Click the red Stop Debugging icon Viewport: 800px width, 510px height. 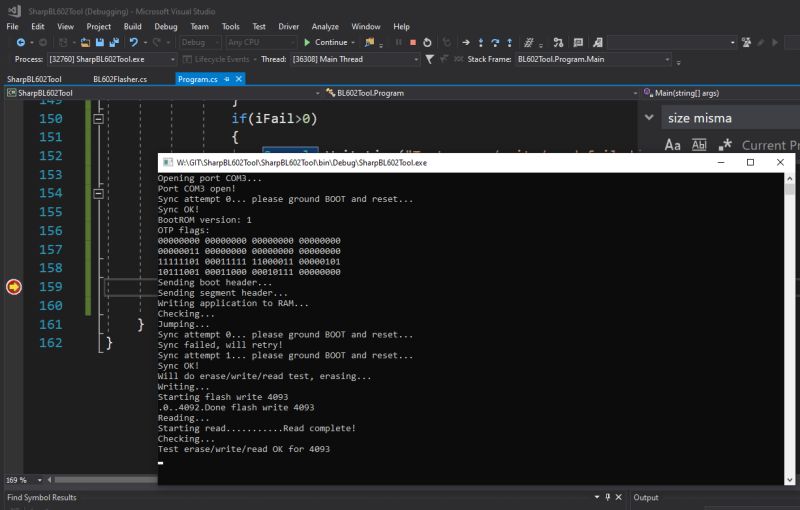point(413,42)
